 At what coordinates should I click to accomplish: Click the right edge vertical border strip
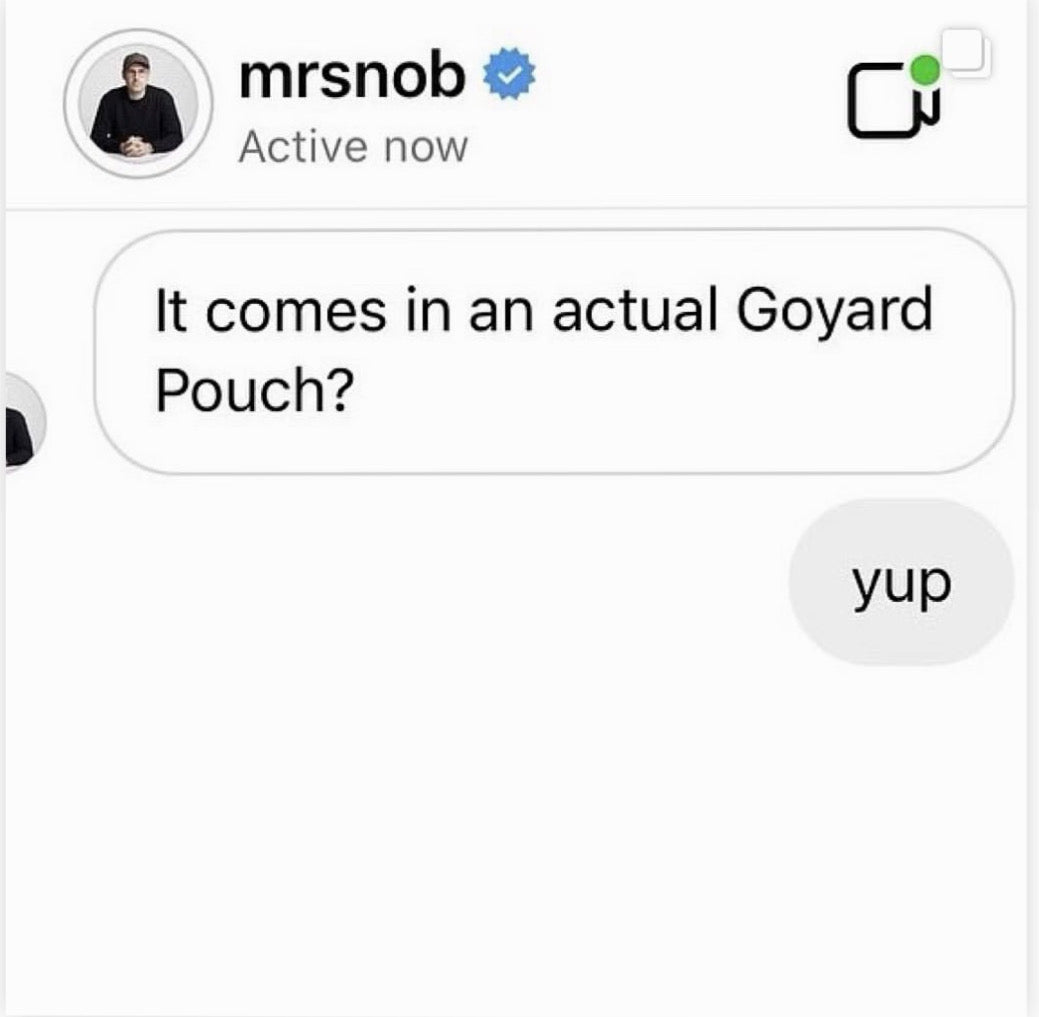[1032, 508]
